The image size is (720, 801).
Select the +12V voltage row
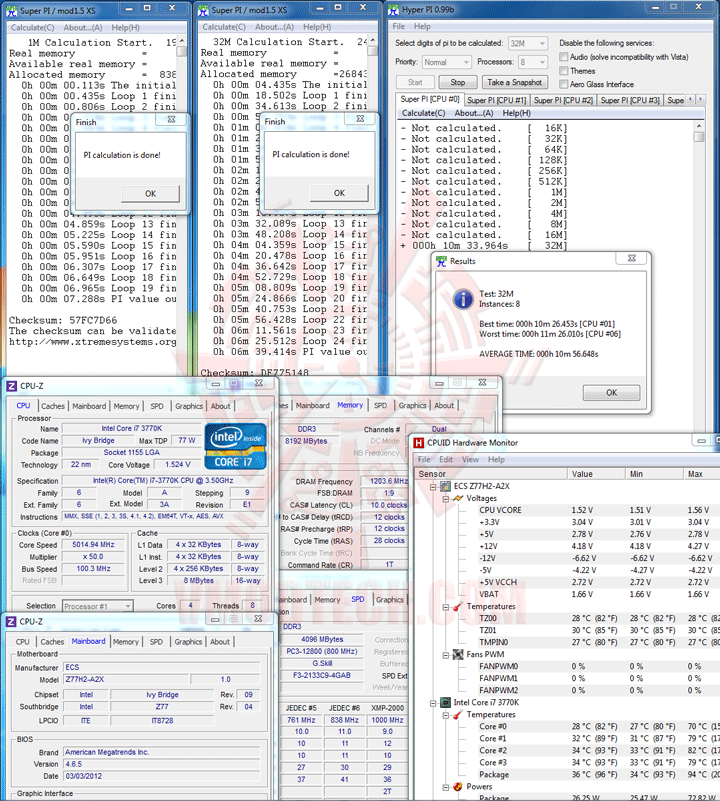[593, 546]
